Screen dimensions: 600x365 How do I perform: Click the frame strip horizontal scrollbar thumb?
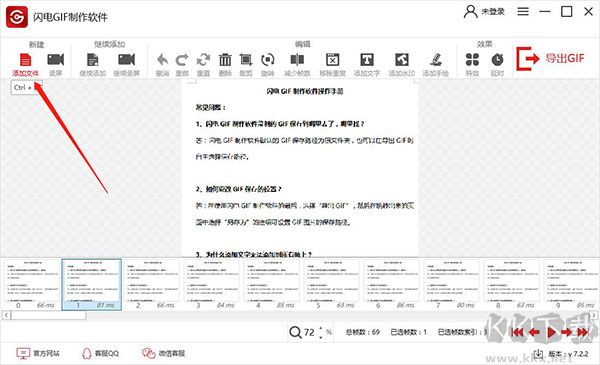coord(49,315)
